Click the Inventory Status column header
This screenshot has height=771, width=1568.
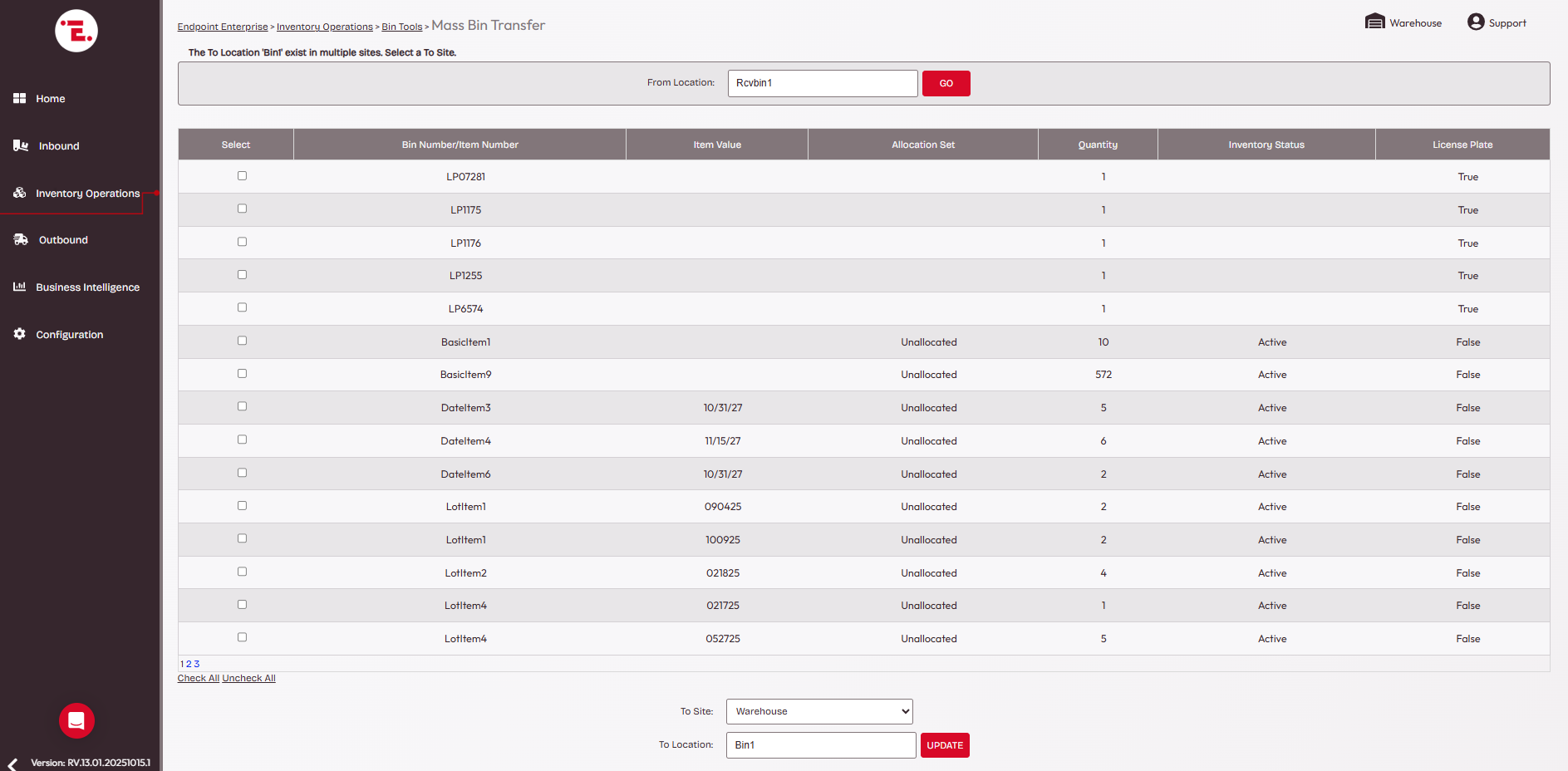pos(1266,145)
